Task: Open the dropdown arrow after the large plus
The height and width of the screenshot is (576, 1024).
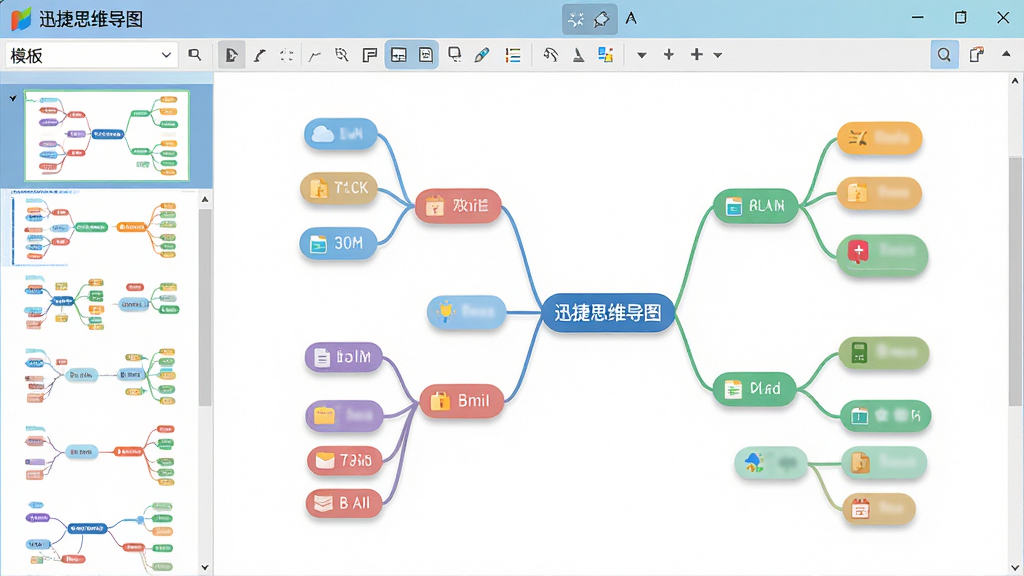Action: 718,56
